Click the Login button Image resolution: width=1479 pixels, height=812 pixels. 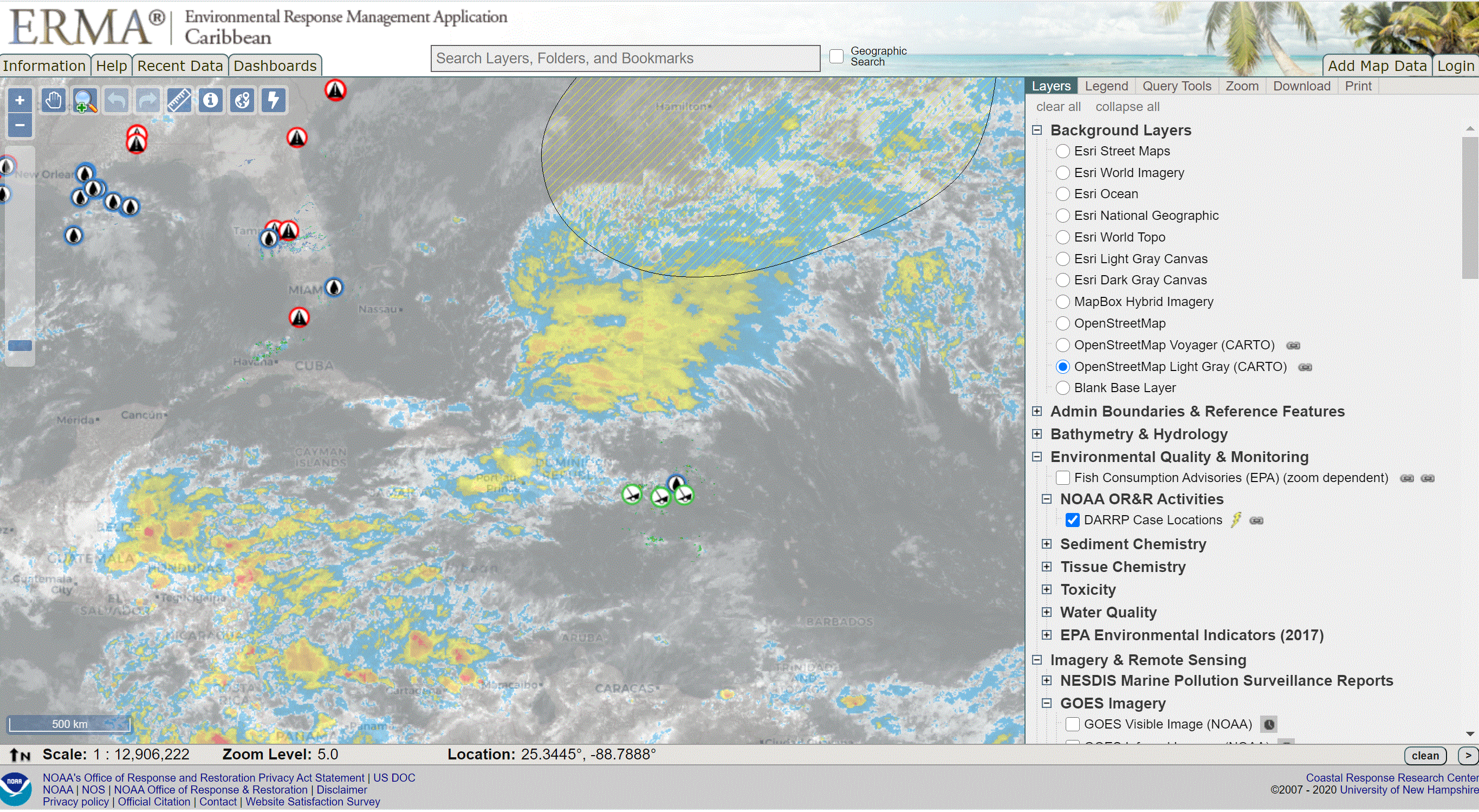(x=1456, y=66)
